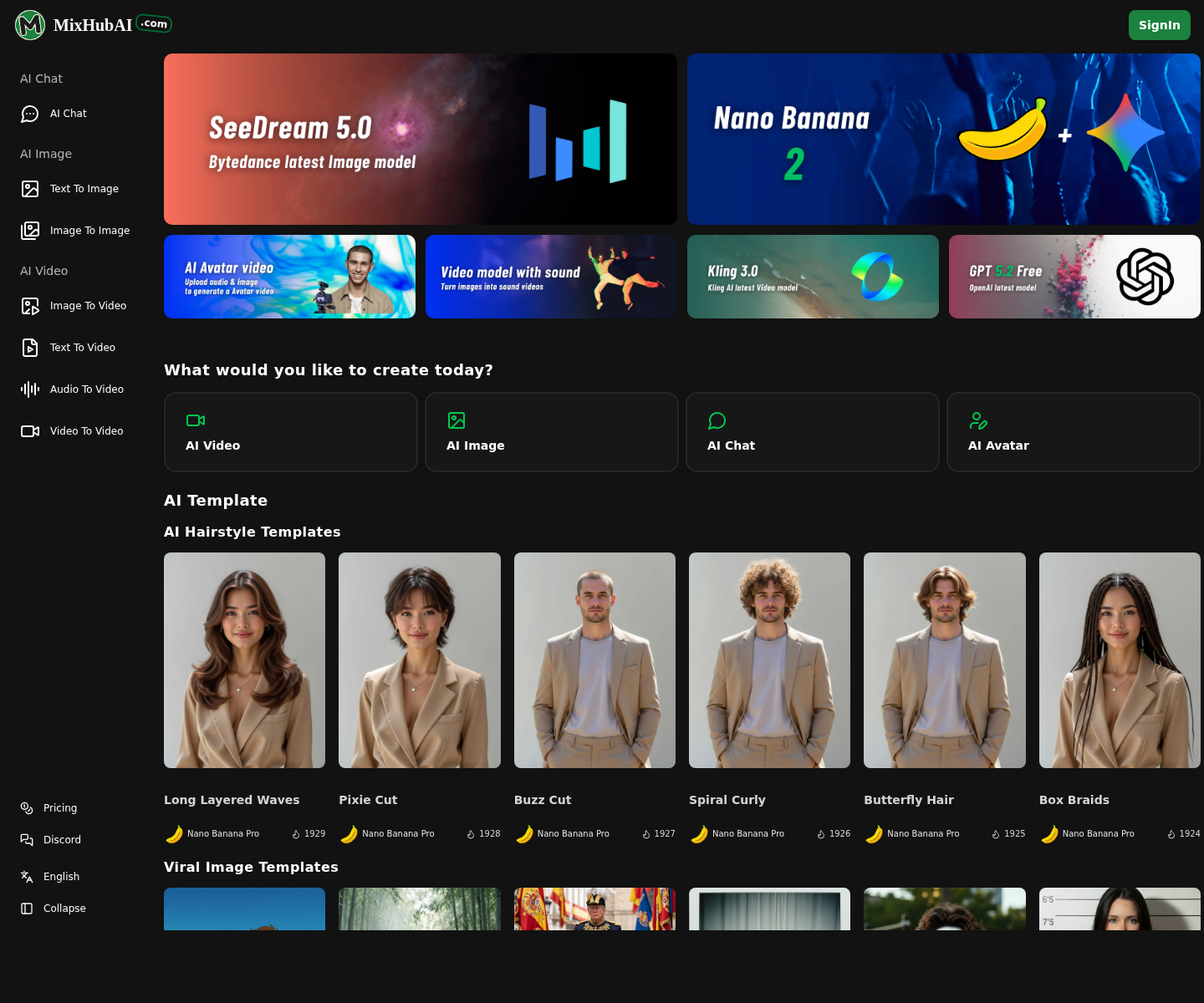Open the Pixie Cut template preview
The image size is (1204, 1003).
[419, 660]
